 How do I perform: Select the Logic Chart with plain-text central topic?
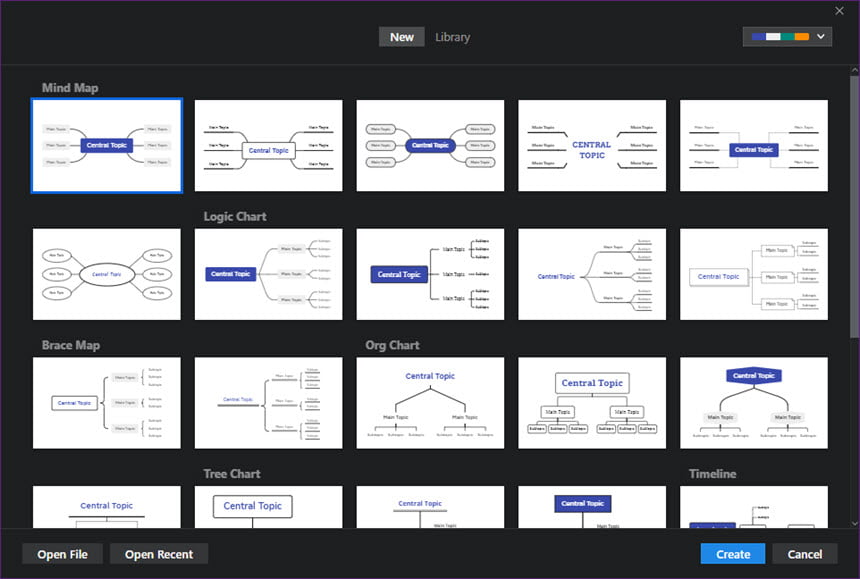coord(592,274)
